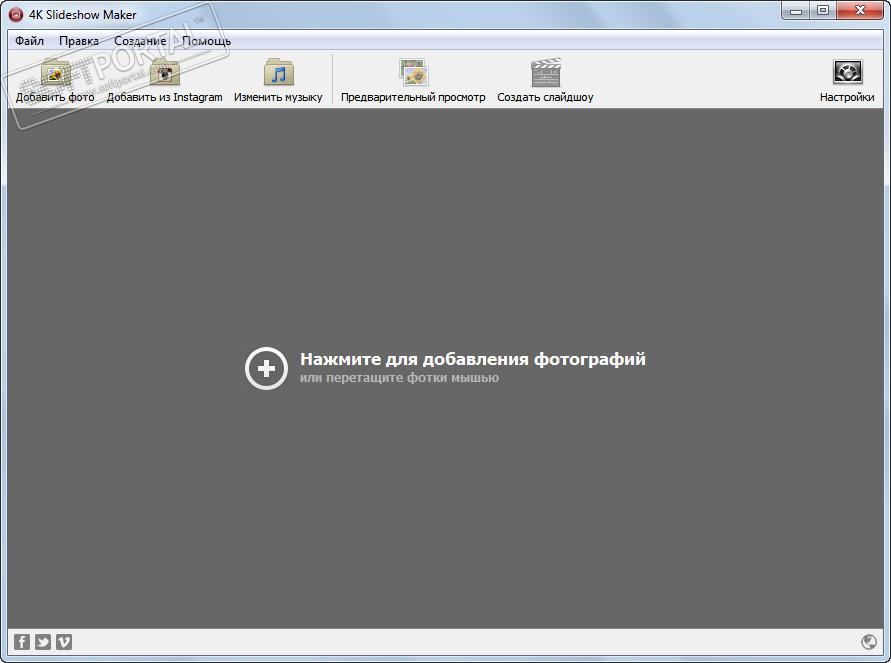
Task: Click the Добавить фото toolbar icon
Action: [x=55, y=73]
